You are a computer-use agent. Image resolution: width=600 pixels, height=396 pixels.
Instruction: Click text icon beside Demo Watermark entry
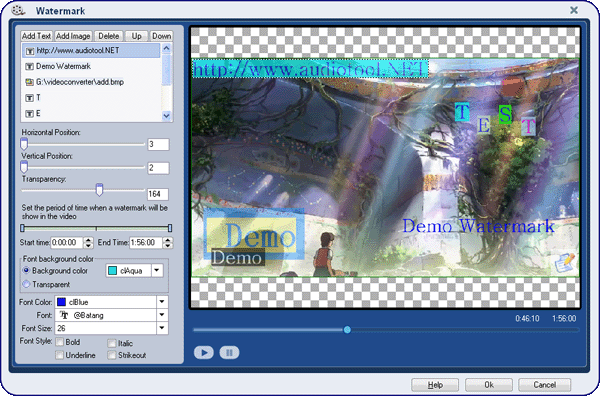pos(29,67)
